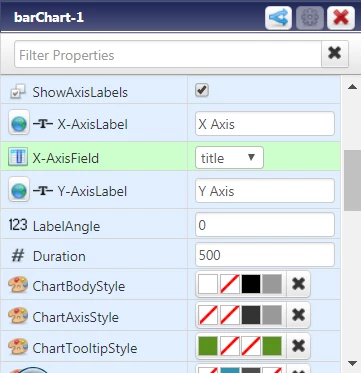Click the scrollbar down arrow
The image size is (361, 373).
coord(352,363)
